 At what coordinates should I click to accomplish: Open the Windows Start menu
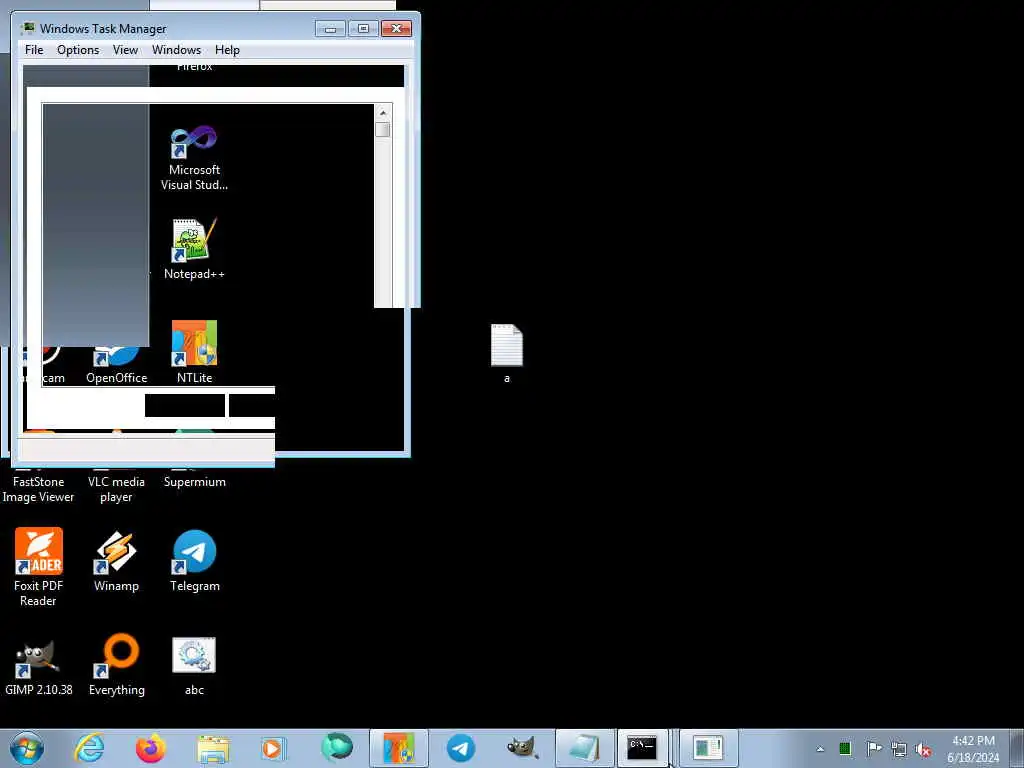26,748
